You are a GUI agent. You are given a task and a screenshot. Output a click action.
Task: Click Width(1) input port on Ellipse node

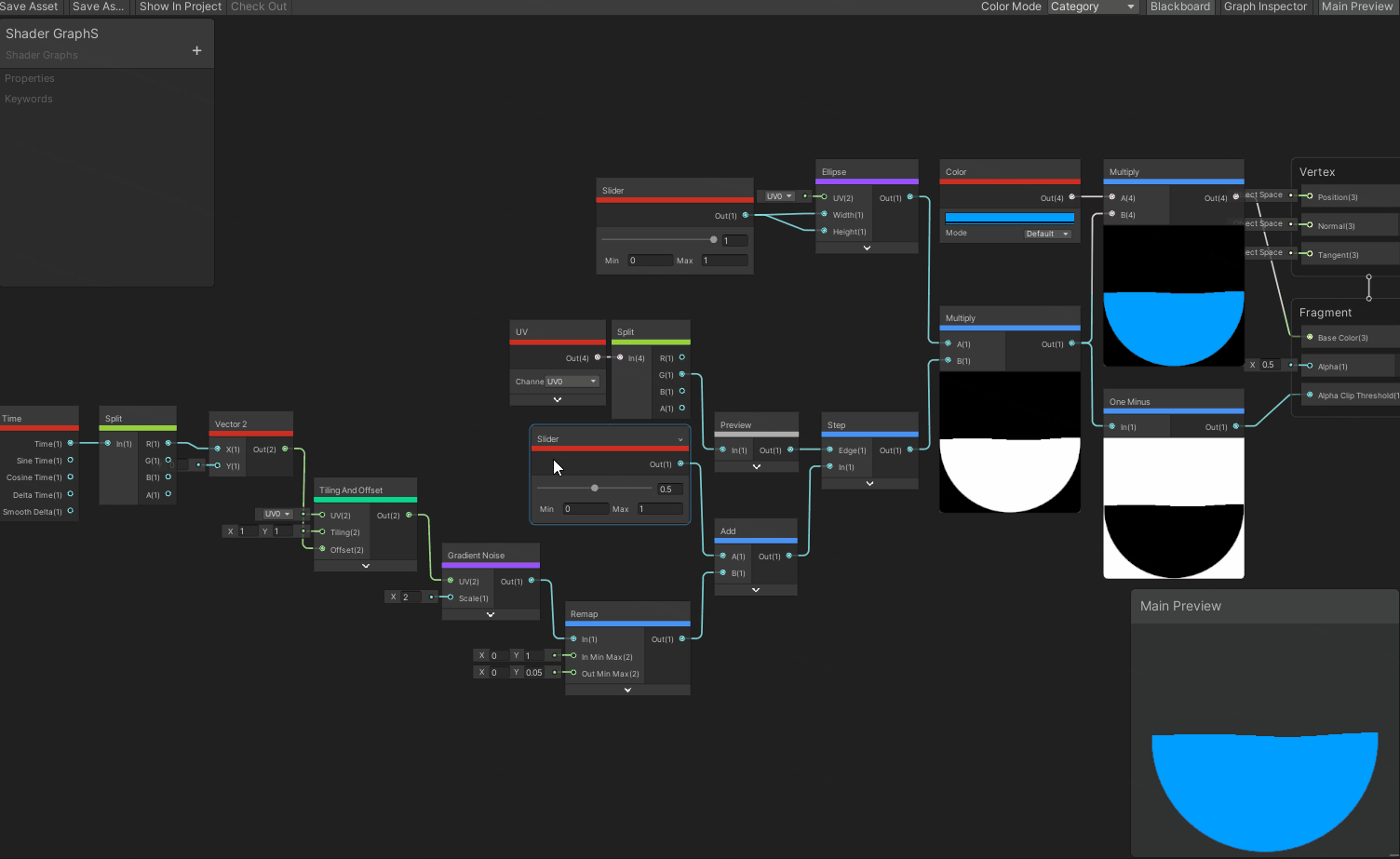point(824,214)
